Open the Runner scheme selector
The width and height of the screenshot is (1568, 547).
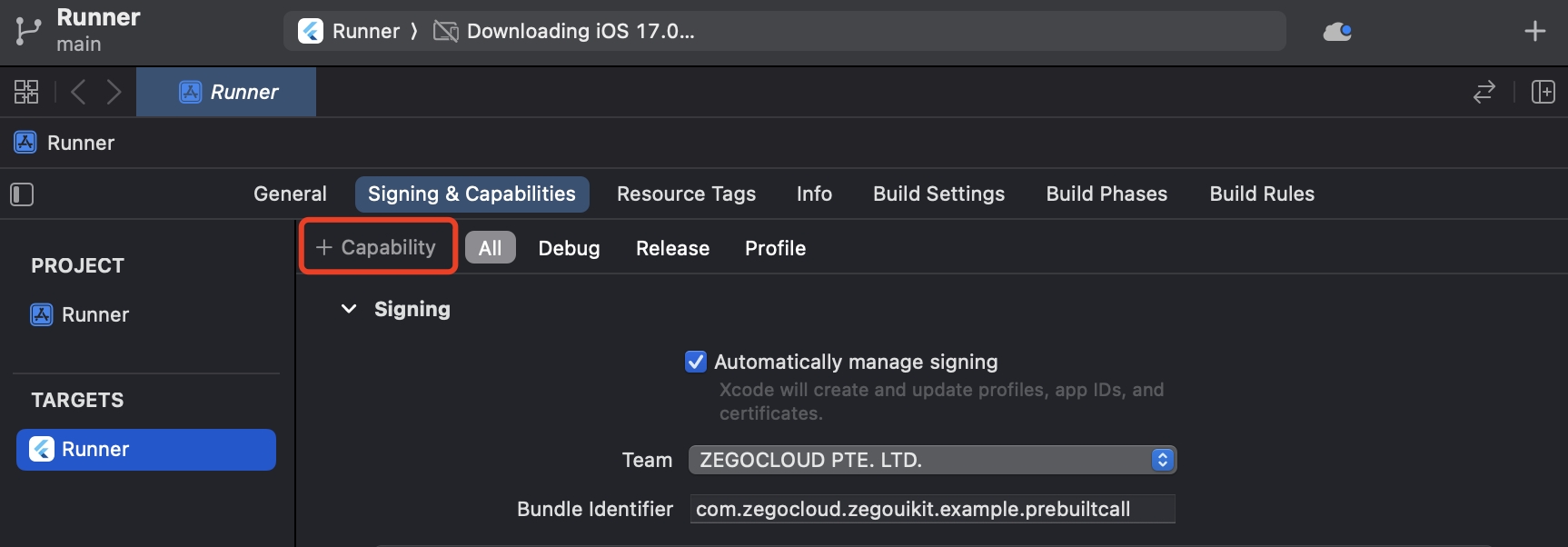[350, 31]
